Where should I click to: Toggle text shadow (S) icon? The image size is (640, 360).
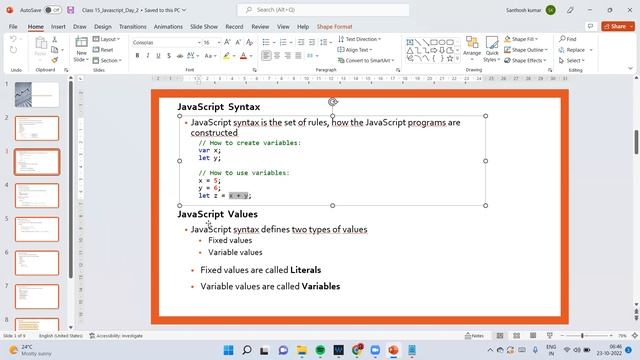pos(169,56)
